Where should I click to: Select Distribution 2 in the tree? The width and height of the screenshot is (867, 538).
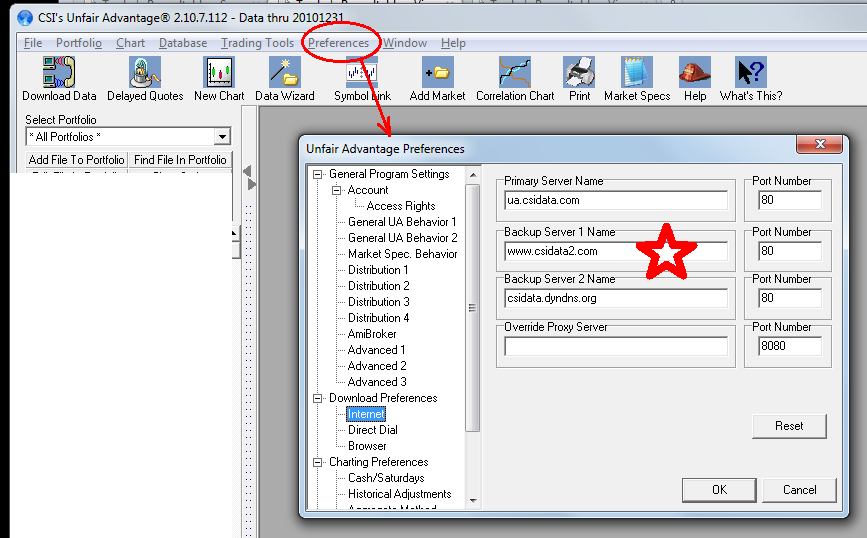(x=379, y=286)
